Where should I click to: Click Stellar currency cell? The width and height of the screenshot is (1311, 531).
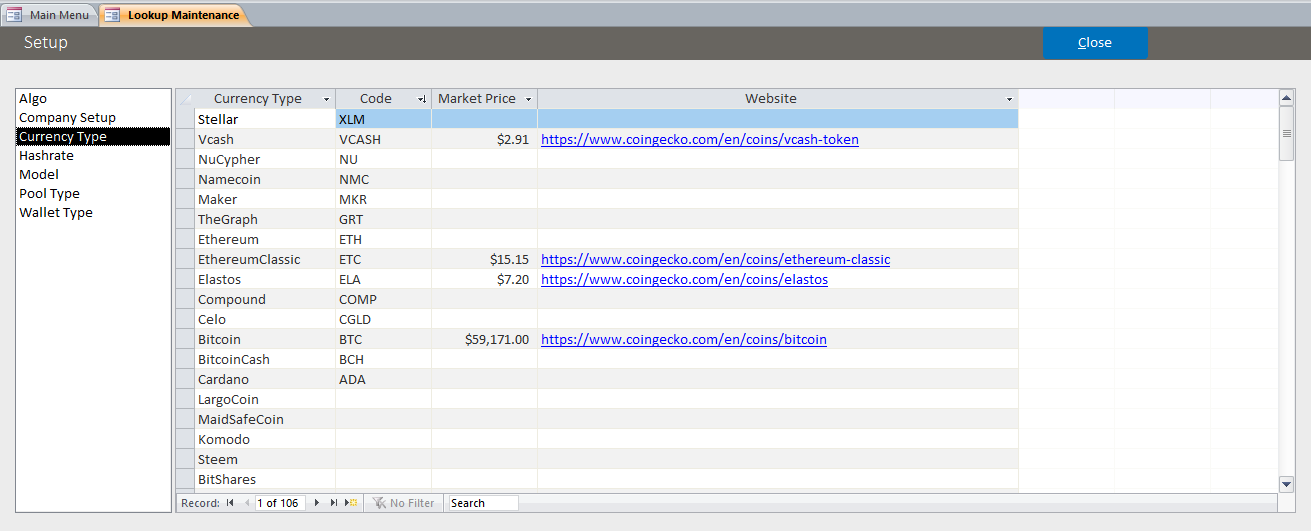pyautogui.click(x=265, y=120)
